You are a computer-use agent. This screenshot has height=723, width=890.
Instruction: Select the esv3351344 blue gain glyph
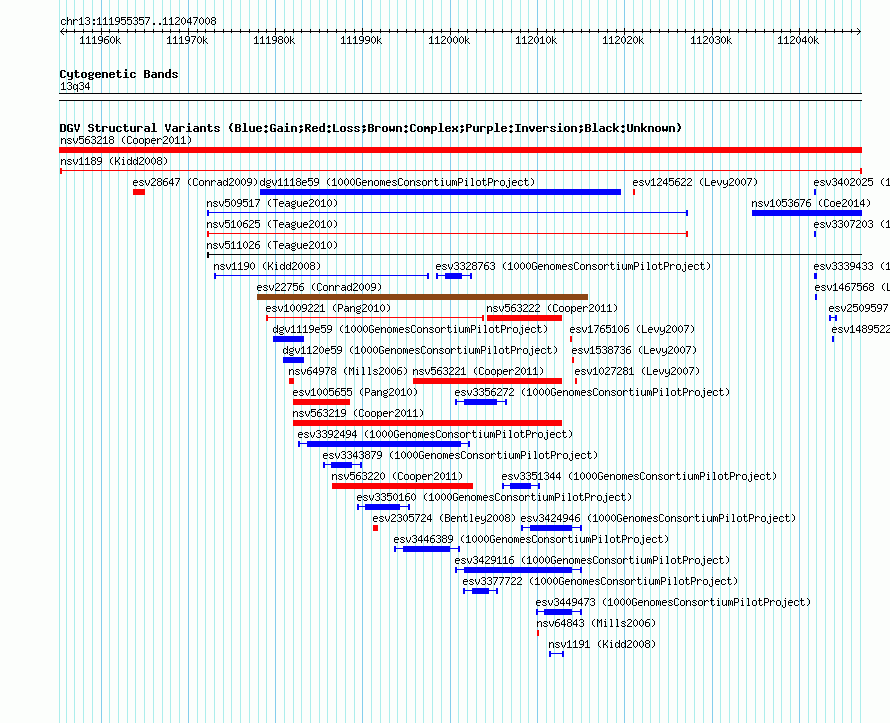(x=520, y=486)
